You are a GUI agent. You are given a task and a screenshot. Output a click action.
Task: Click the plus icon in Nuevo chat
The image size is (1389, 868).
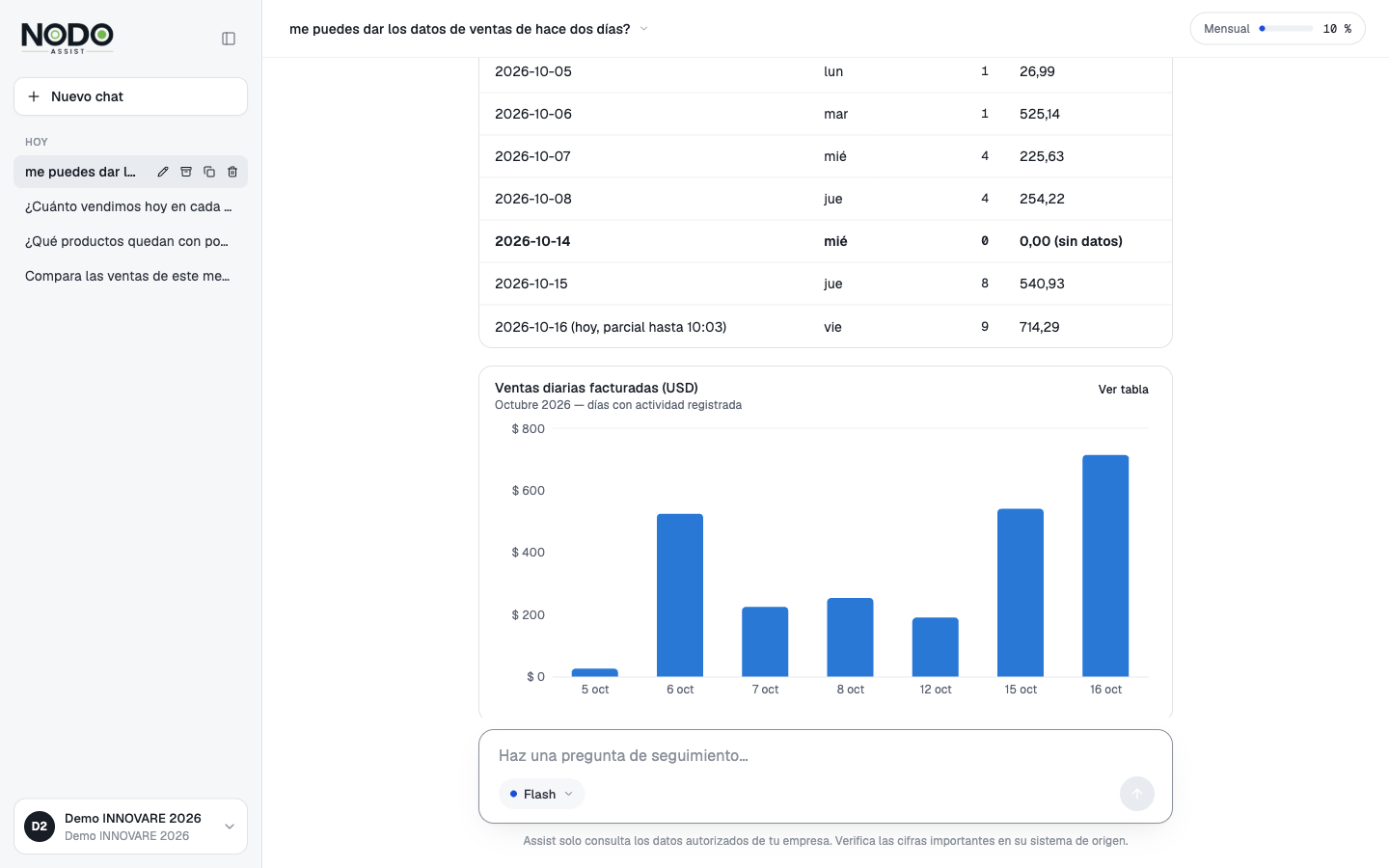pyautogui.click(x=34, y=96)
